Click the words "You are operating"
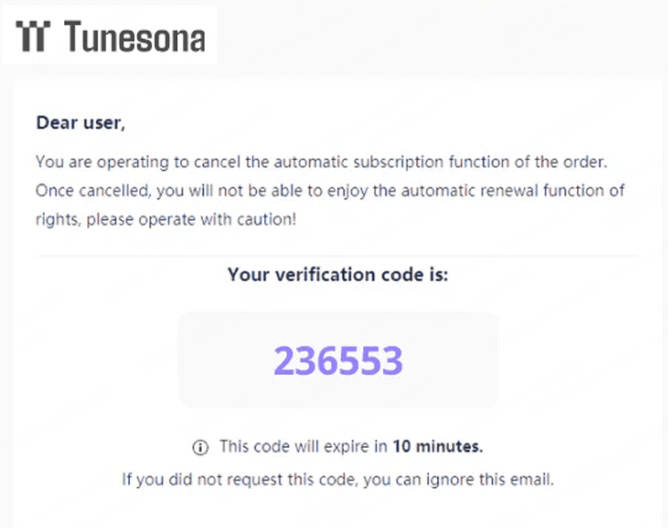Screen dimensions: 668x528 [x=88, y=161]
